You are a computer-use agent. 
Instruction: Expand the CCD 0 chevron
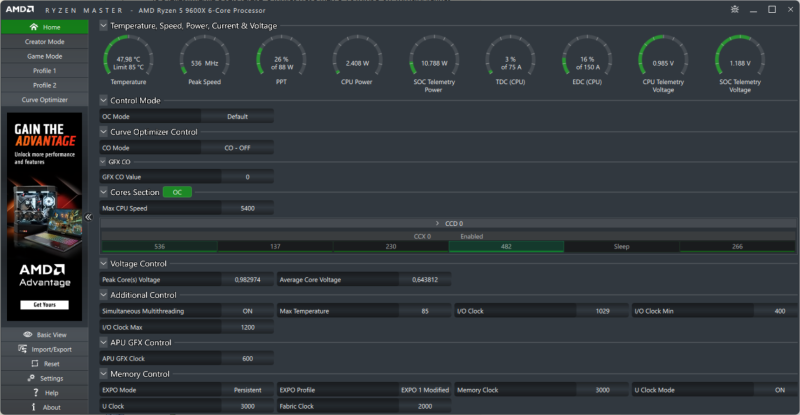(437, 223)
